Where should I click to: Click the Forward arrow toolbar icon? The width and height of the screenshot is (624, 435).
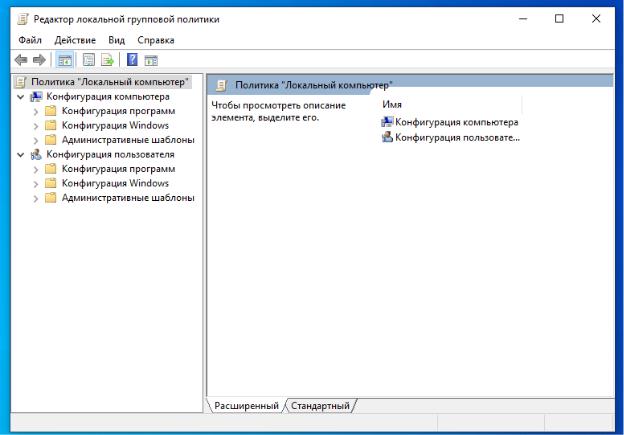(x=39, y=60)
